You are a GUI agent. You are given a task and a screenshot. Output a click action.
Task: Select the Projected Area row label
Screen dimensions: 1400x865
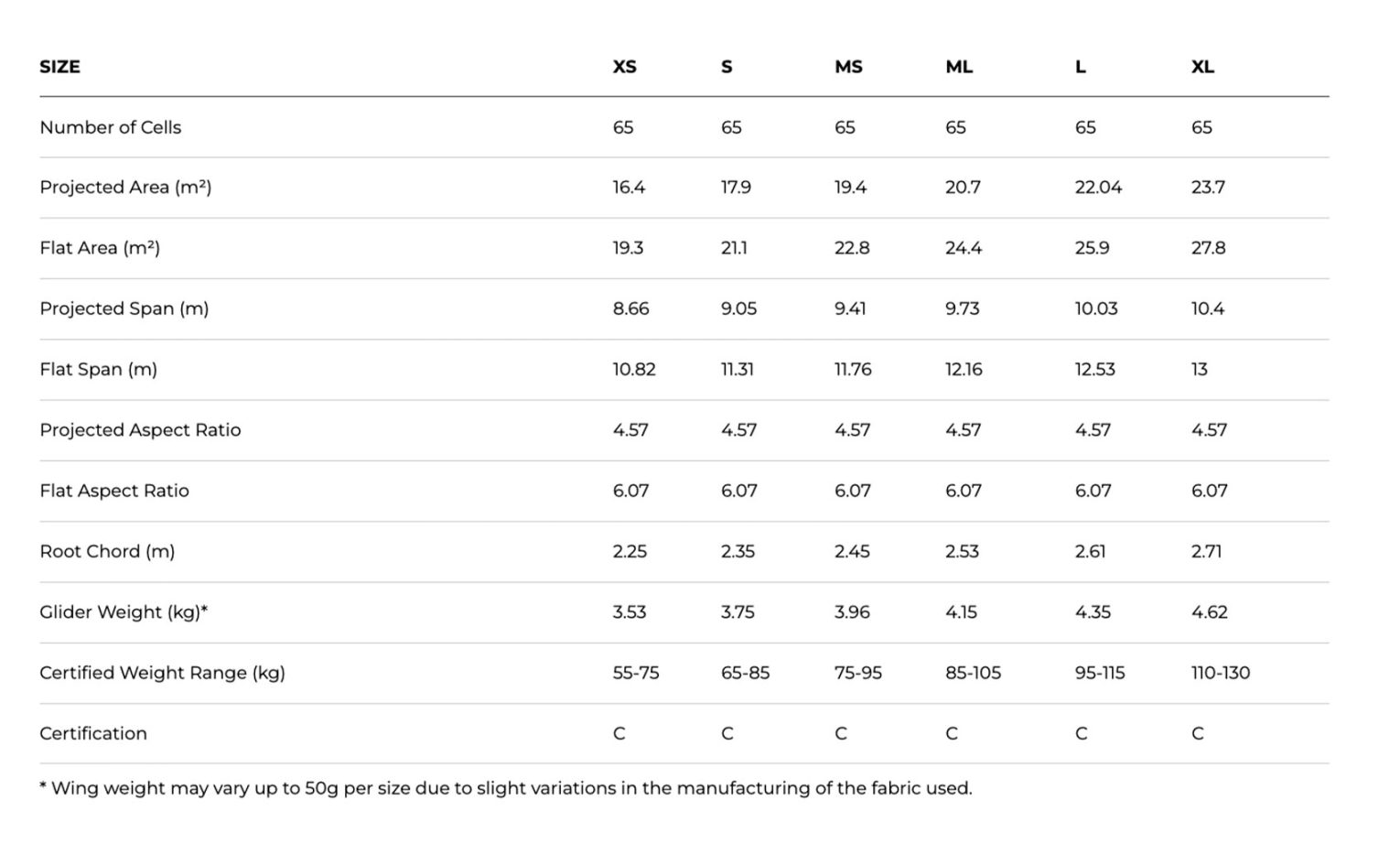(125, 188)
